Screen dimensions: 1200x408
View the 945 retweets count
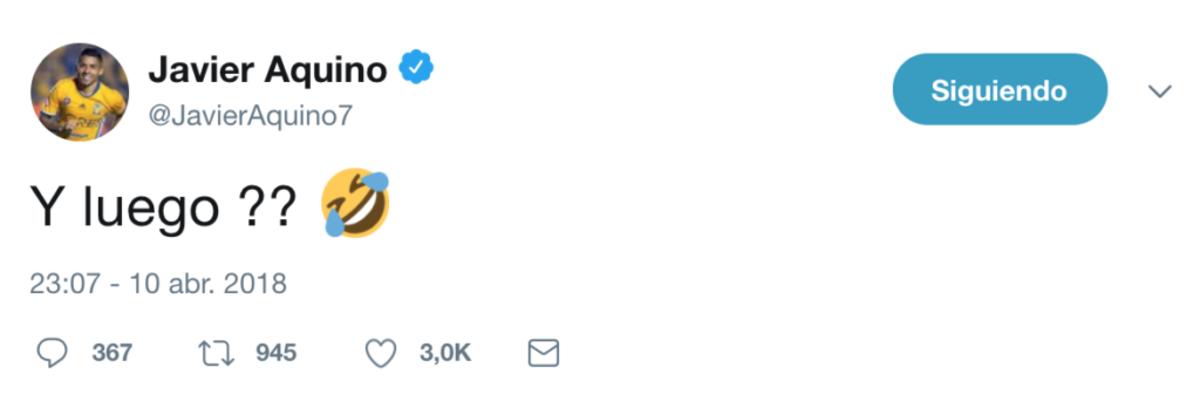pyautogui.click(x=276, y=353)
